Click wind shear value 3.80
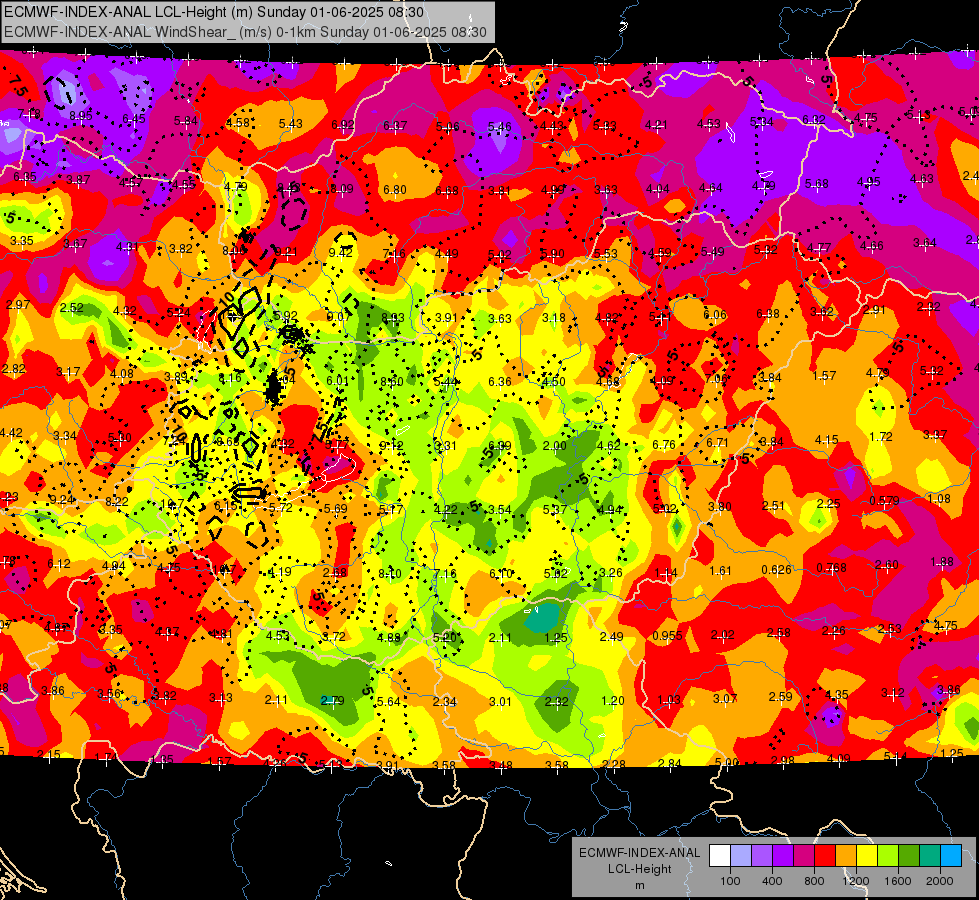Viewport: 979px width, 900px height. point(719,506)
